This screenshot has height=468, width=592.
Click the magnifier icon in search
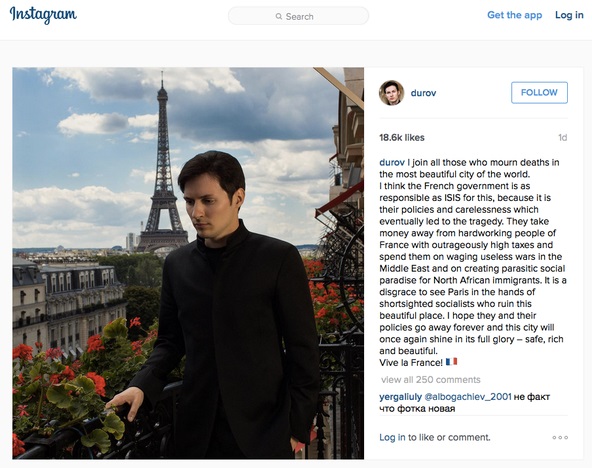click(x=279, y=17)
